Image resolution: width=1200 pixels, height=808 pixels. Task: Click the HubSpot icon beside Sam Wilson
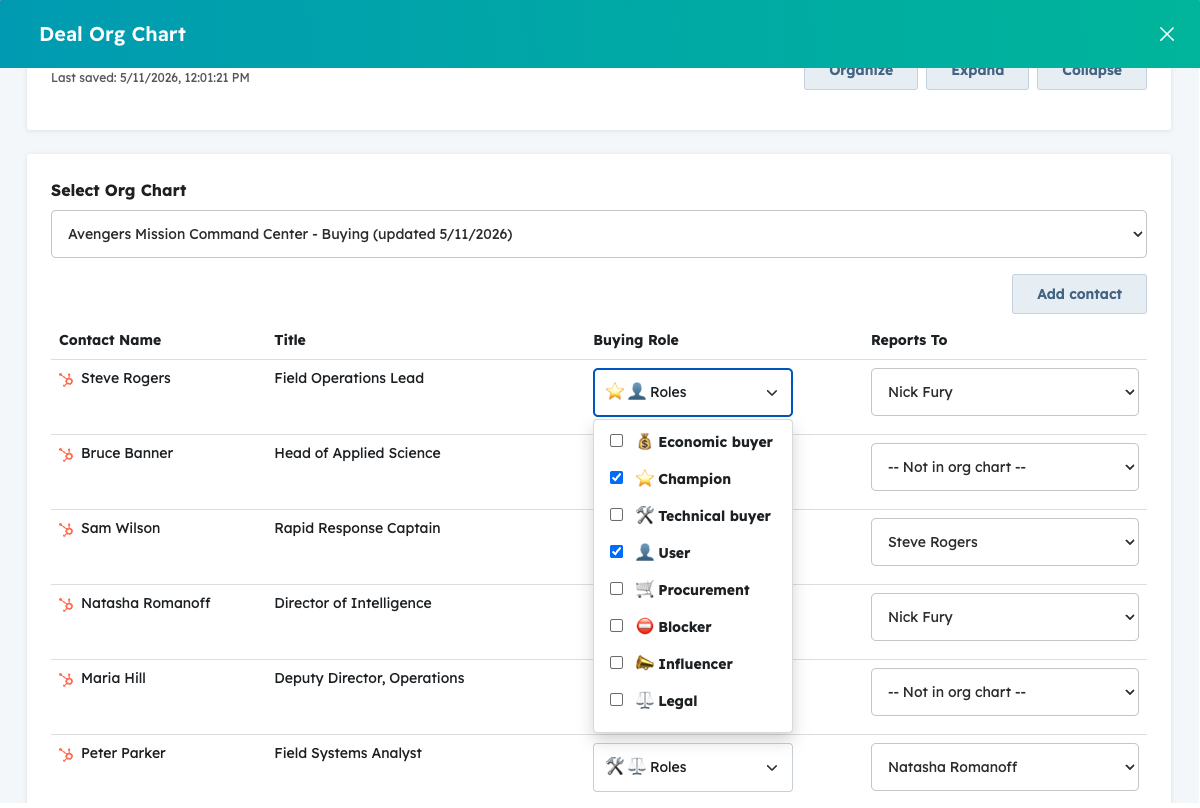pyautogui.click(x=66, y=530)
